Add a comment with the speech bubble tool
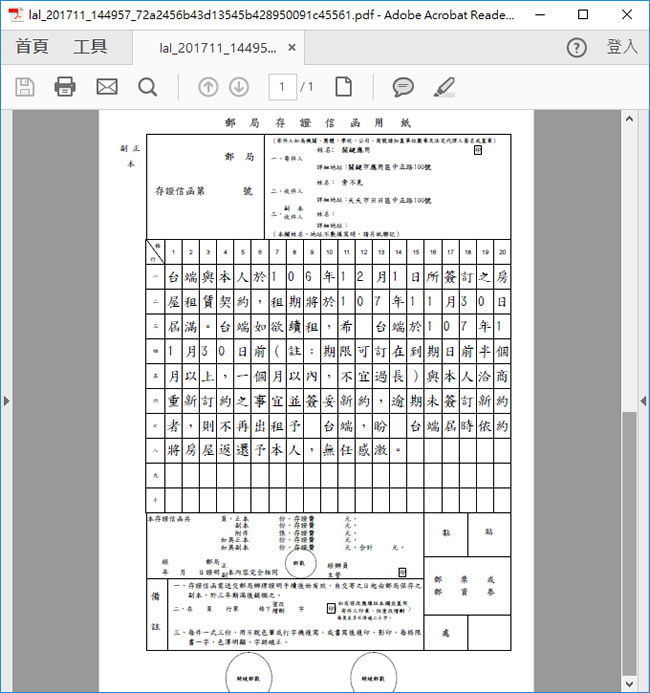The width and height of the screenshot is (650, 693). coord(403,87)
